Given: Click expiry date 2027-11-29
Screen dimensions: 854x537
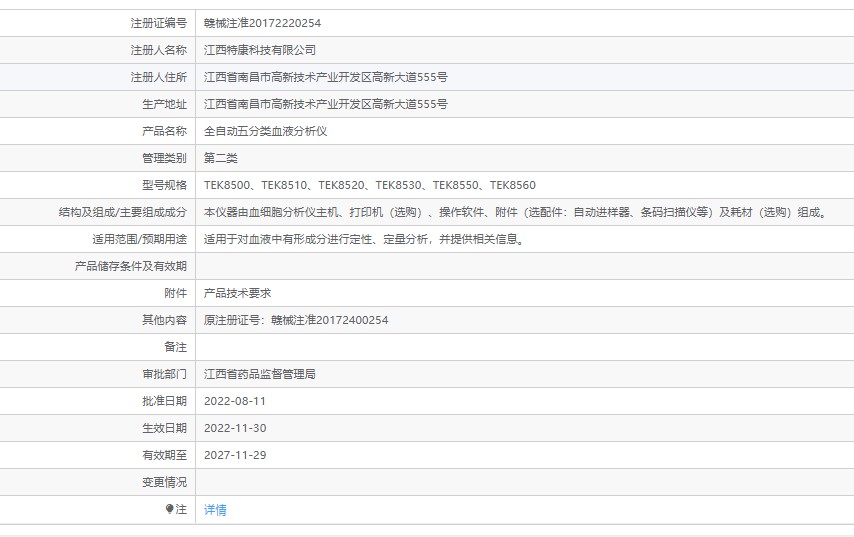Looking at the screenshot, I should tap(235, 455).
